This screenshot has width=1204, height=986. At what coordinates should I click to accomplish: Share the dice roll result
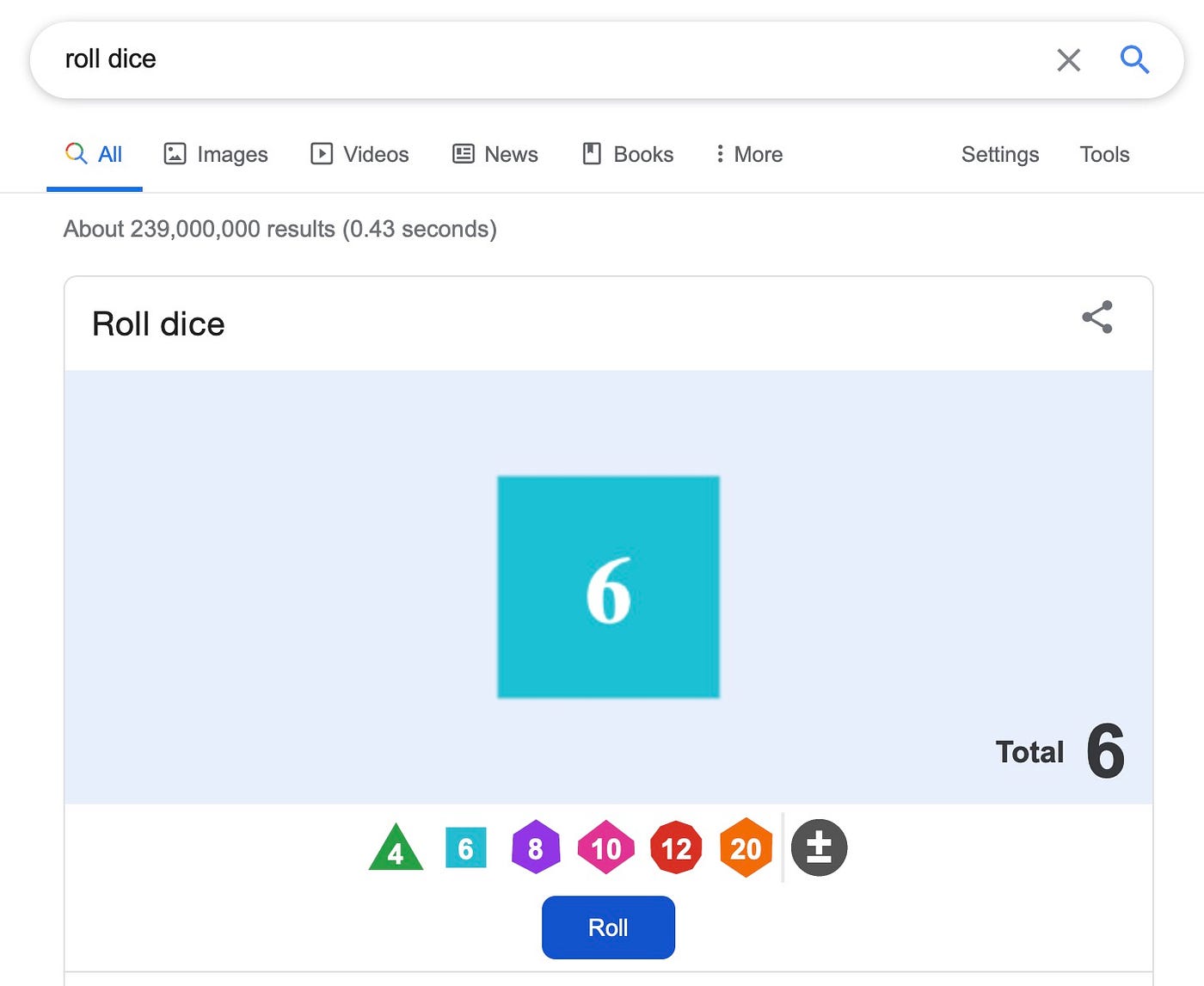click(x=1097, y=318)
